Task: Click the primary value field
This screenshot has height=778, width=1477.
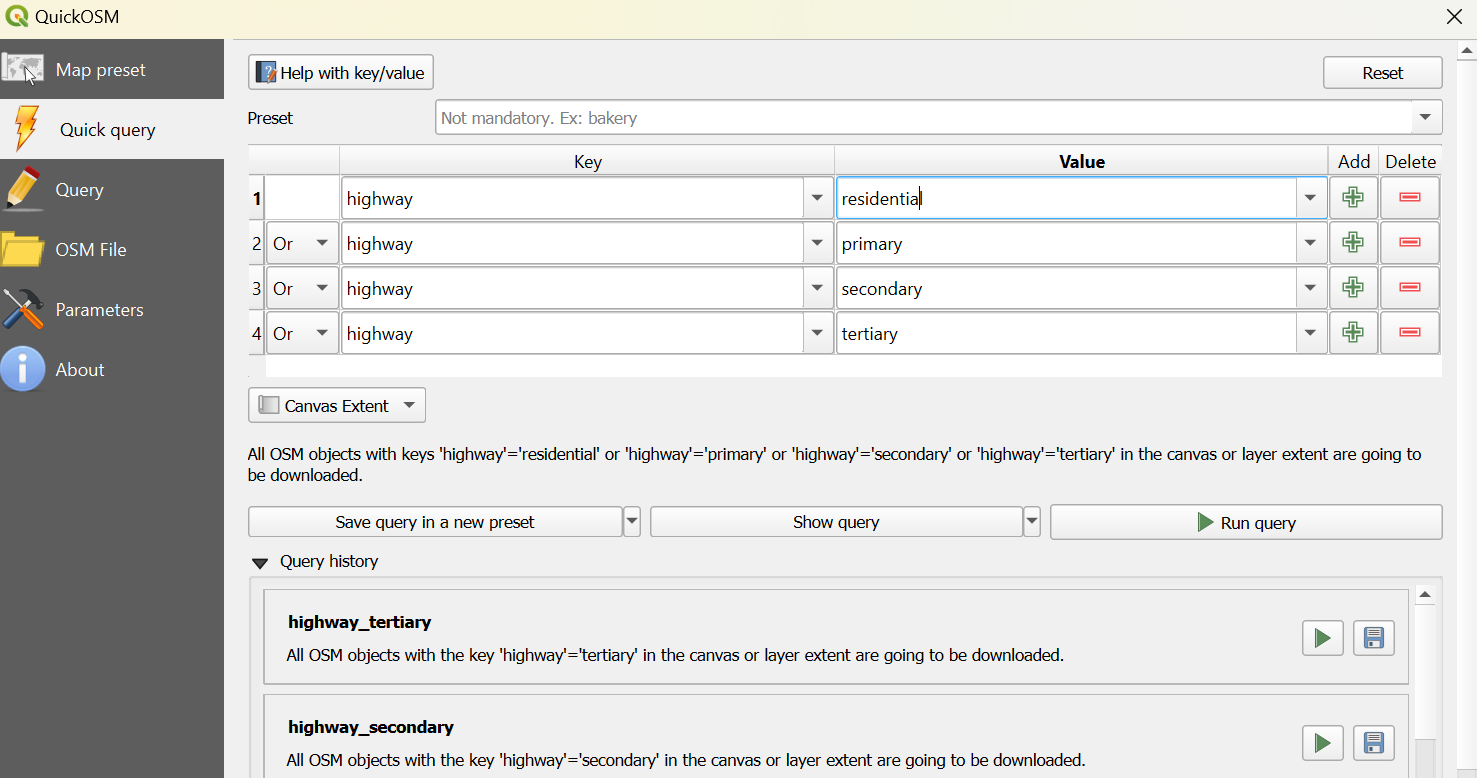Action: (1066, 244)
